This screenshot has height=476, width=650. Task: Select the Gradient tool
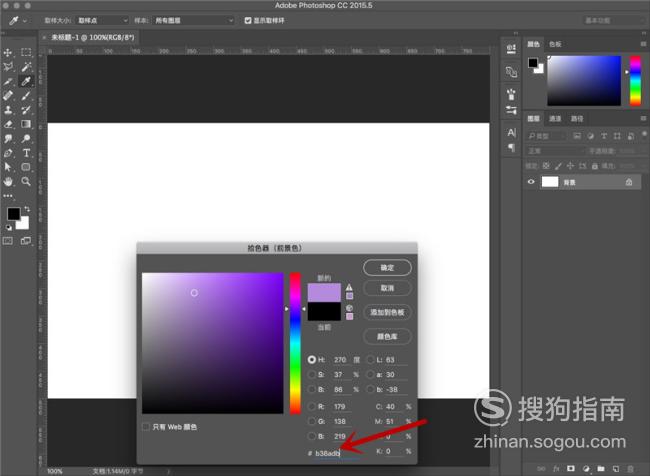(x=26, y=124)
